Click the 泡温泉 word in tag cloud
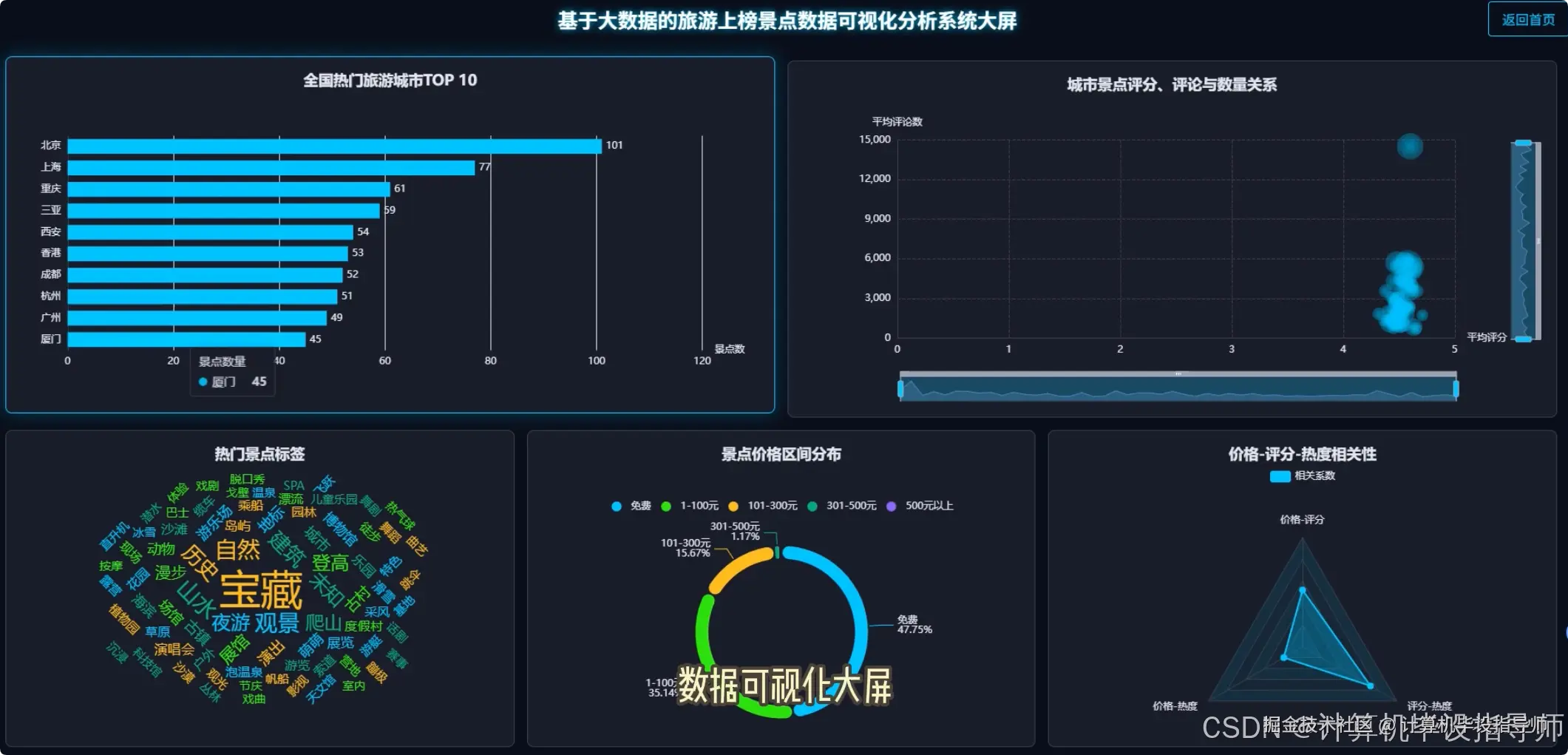Screen dimensions: 1568x755 244,671
